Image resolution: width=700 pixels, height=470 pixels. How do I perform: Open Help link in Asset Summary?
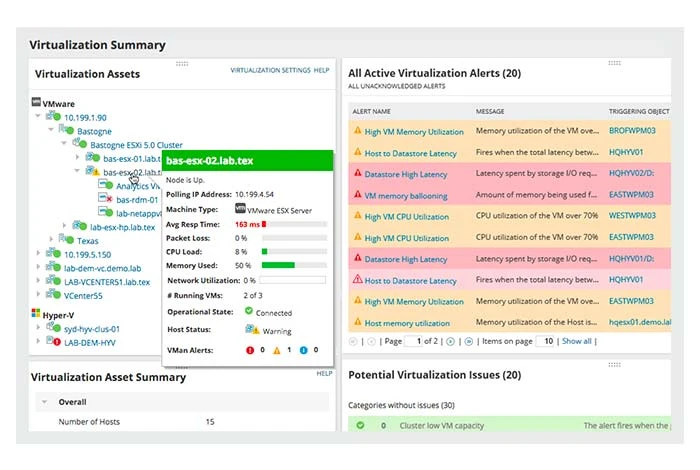(325, 374)
